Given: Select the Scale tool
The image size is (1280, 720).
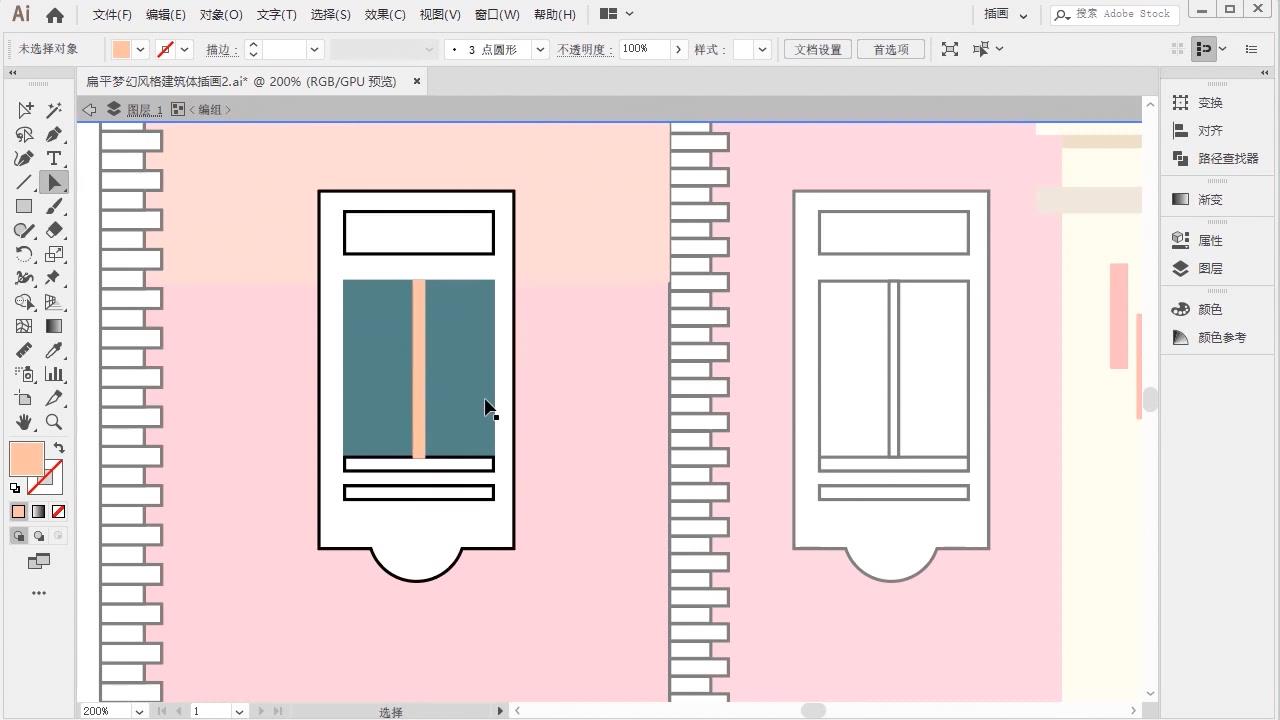Looking at the screenshot, I should click(x=54, y=254).
